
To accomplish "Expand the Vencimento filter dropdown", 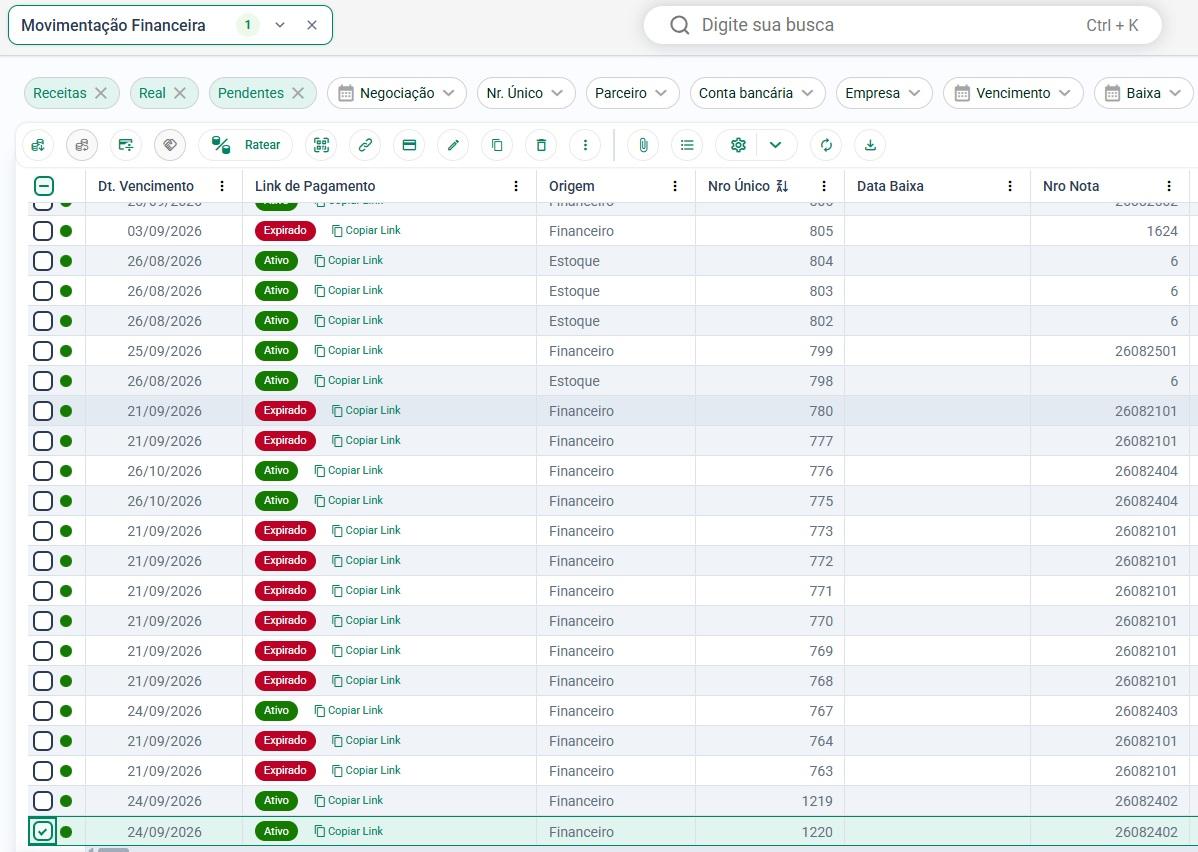I will coord(1013,93).
